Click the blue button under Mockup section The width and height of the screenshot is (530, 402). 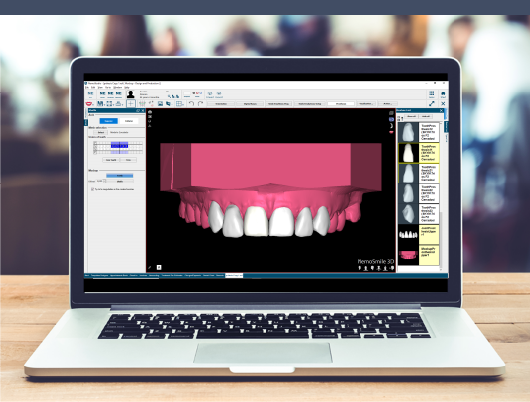120,175
